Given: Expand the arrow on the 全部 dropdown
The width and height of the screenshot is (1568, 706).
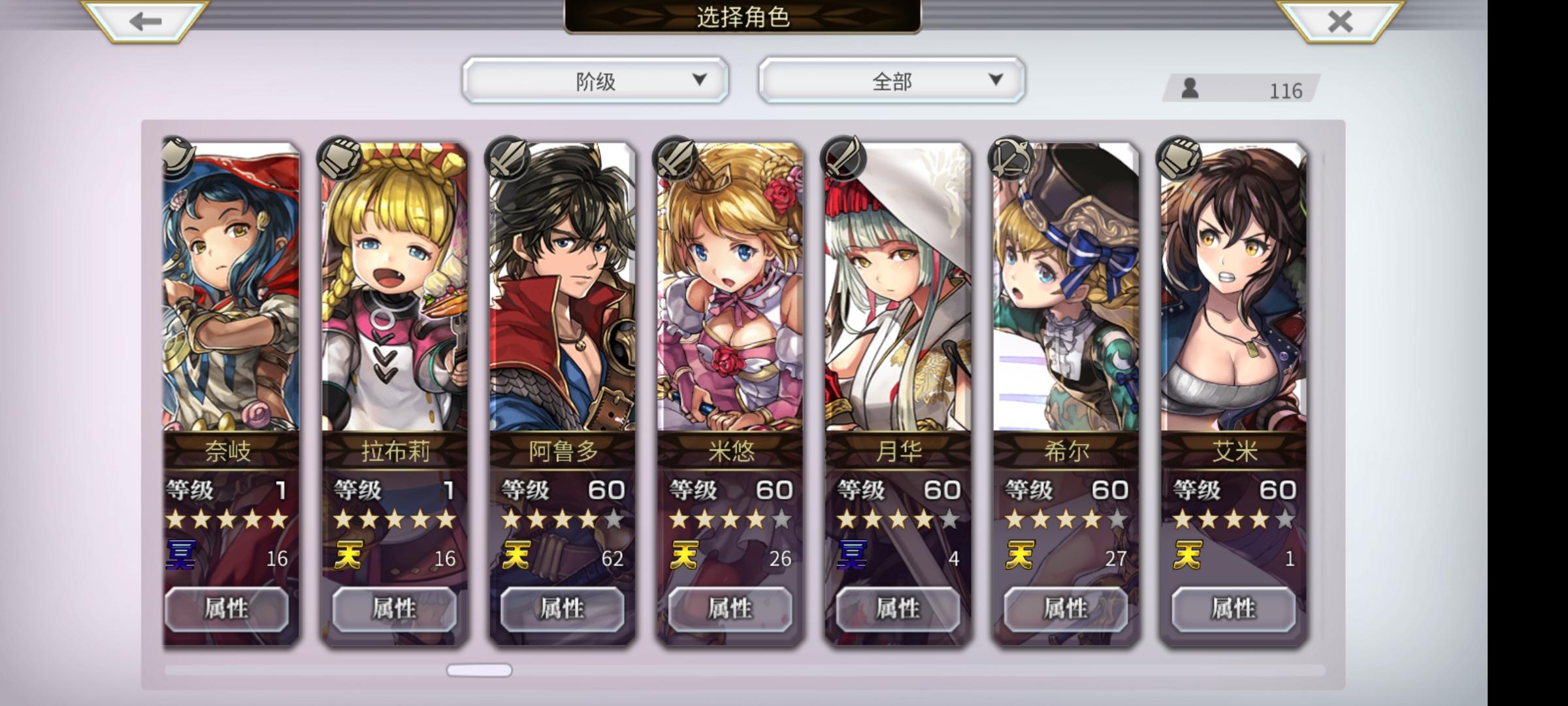Looking at the screenshot, I should coord(995,80).
